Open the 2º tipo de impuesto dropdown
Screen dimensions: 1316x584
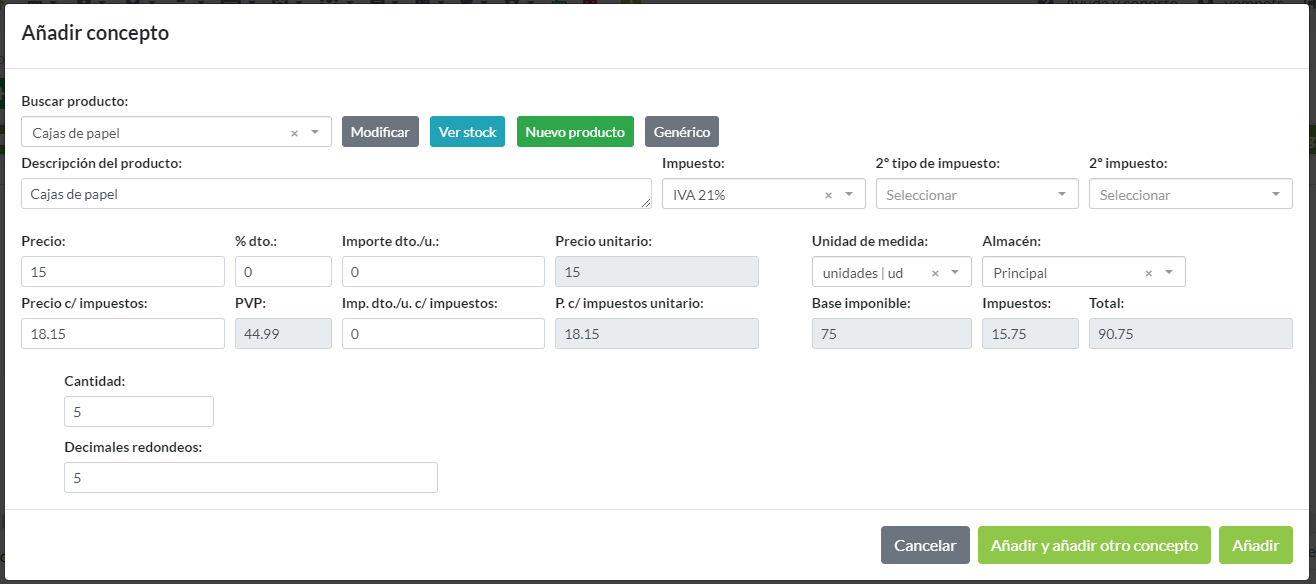point(1061,195)
